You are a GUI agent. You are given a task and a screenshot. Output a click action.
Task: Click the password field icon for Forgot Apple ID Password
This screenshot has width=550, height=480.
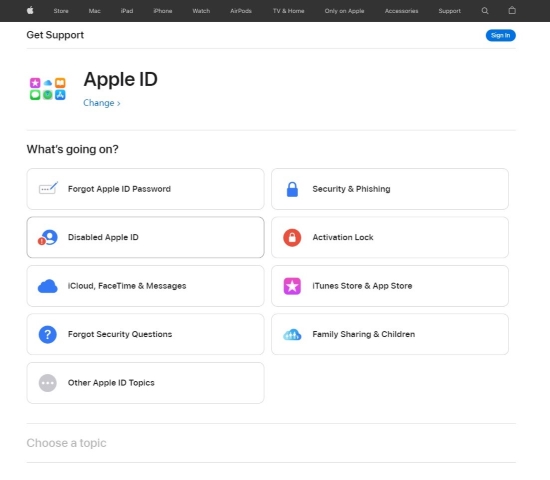tap(48, 188)
